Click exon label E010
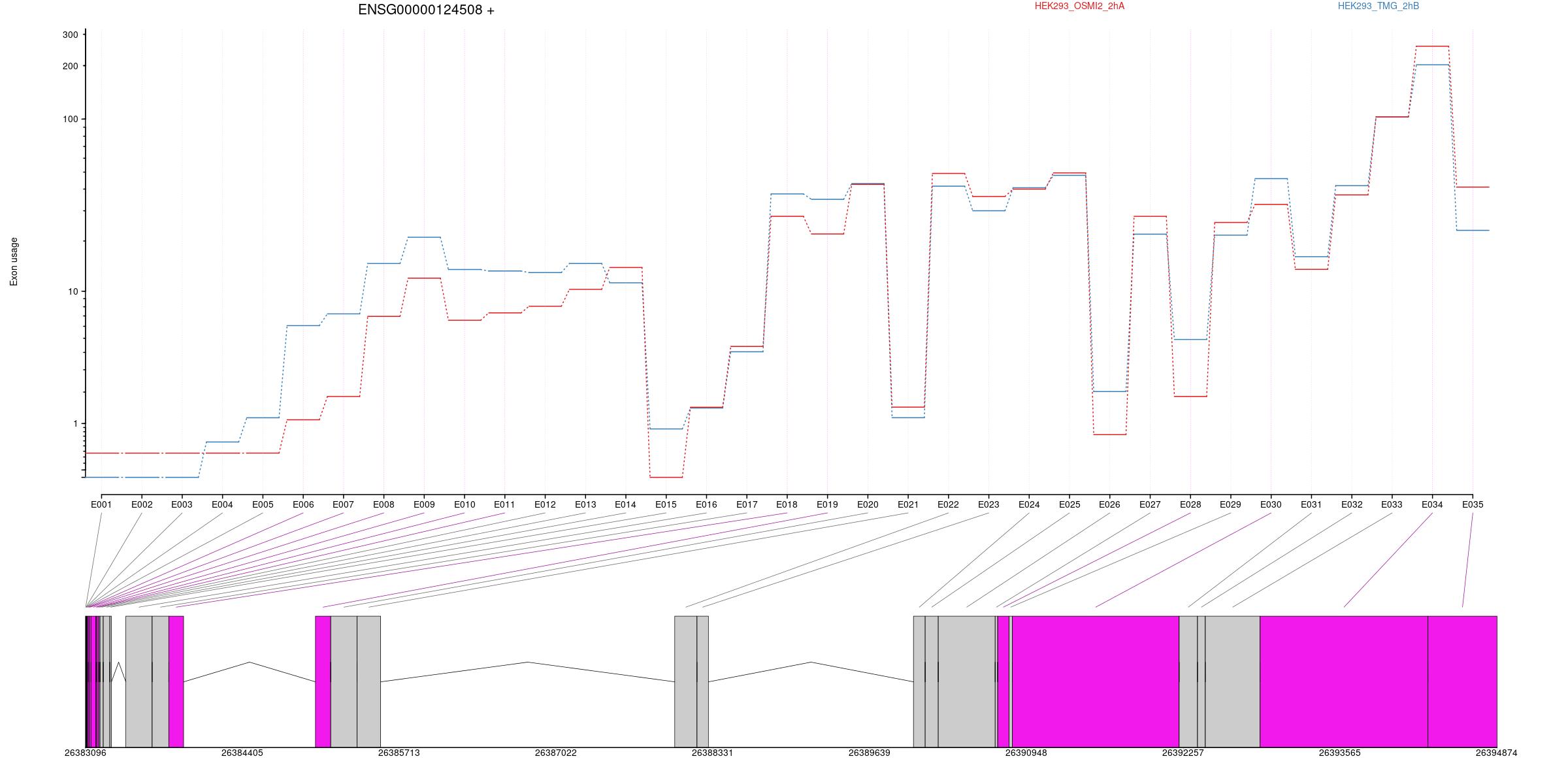 465,504
